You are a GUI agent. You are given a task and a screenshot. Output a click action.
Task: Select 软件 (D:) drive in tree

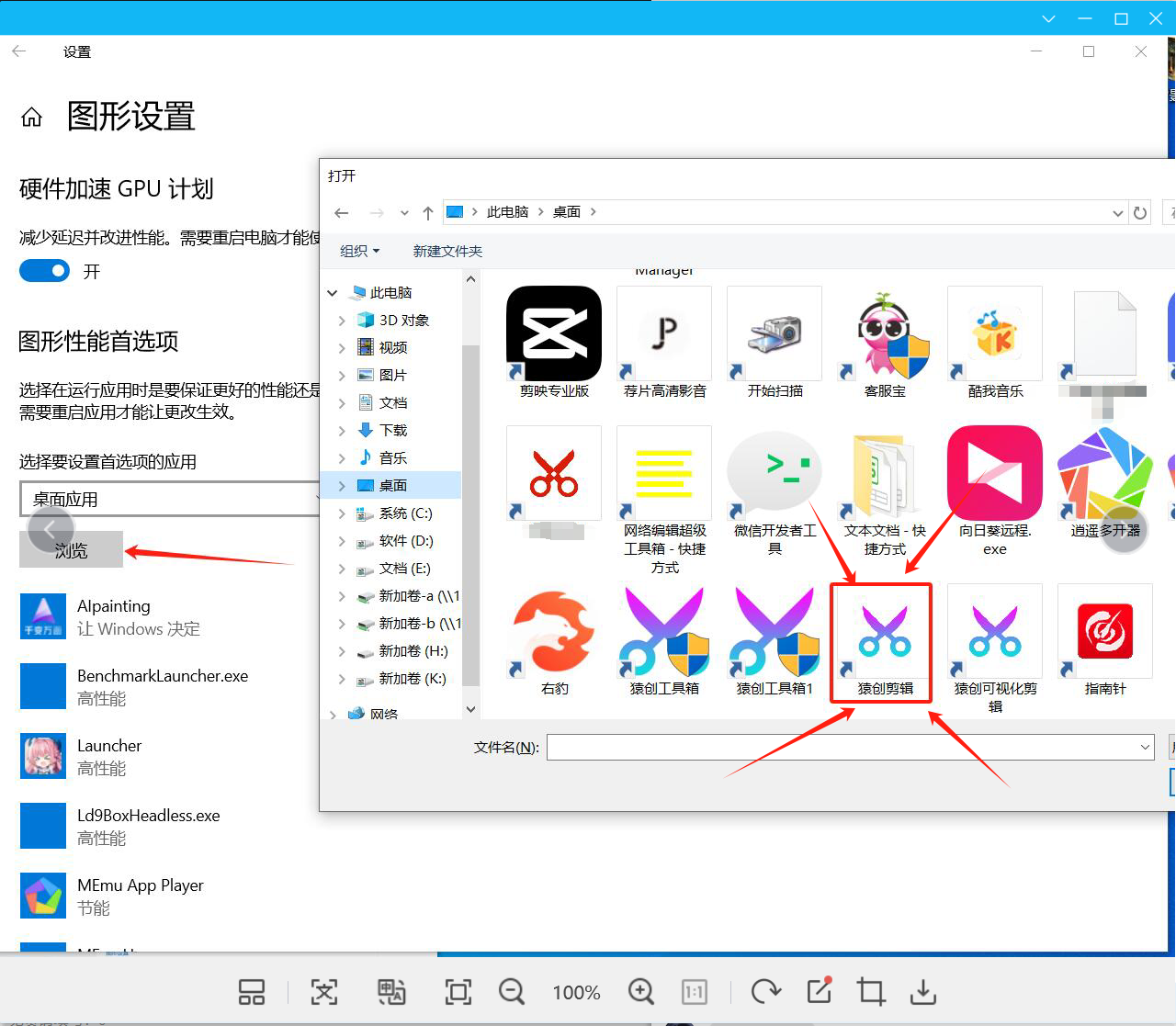pyautogui.click(x=405, y=541)
